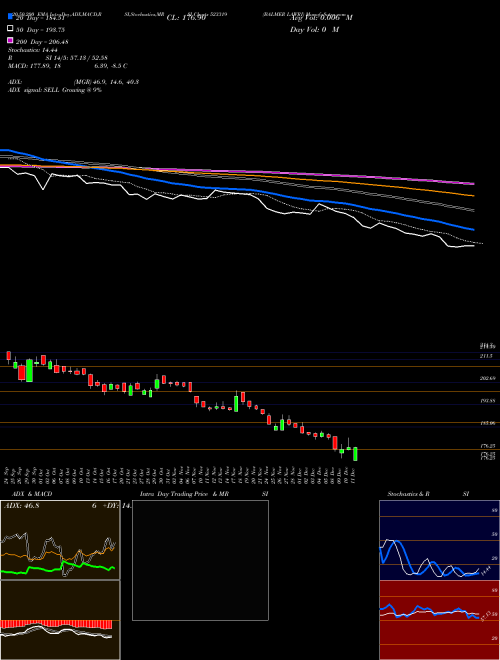Click the 'MACD: 177.89, 18' reading
Image resolution: width=500 pixels, height=660 pixels.
click(x=35, y=66)
